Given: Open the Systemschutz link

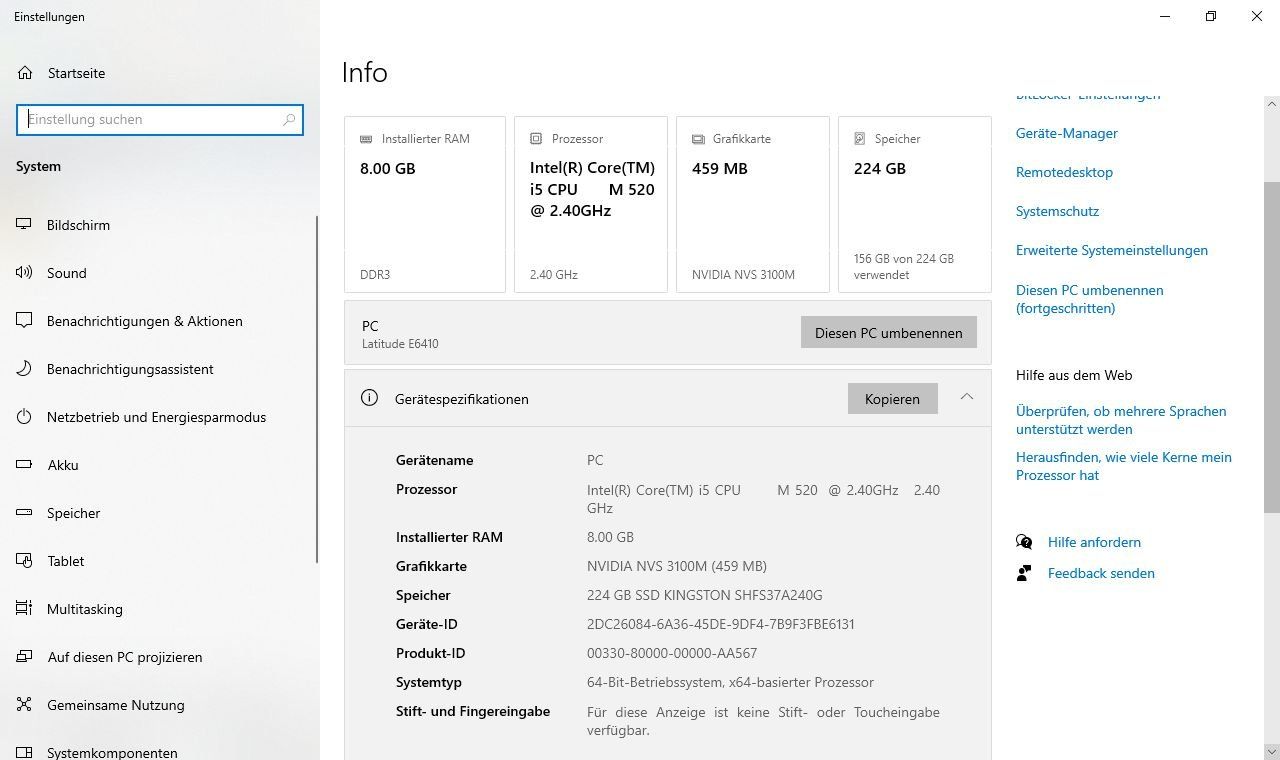Looking at the screenshot, I should coord(1057,211).
